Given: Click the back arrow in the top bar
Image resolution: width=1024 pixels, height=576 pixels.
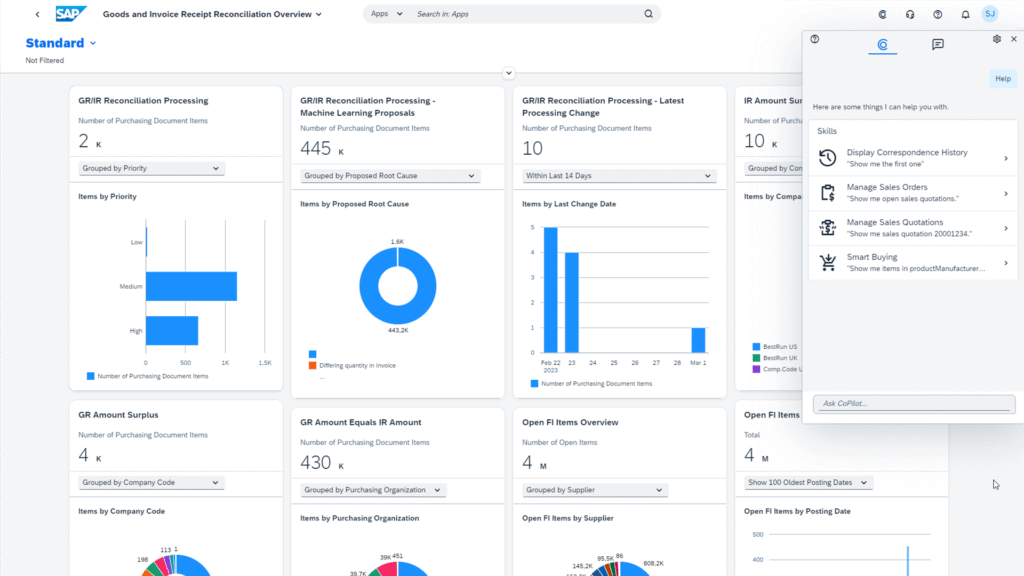Looking at the screenshot, I should click(x=37, y=14).
